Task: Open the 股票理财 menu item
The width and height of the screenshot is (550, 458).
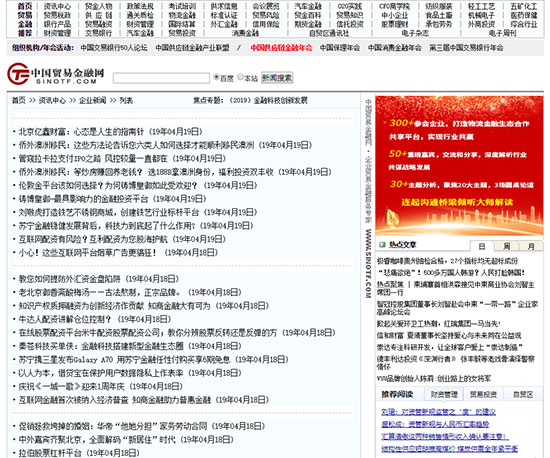Action: pyautogui.click(x=394, y=24)
